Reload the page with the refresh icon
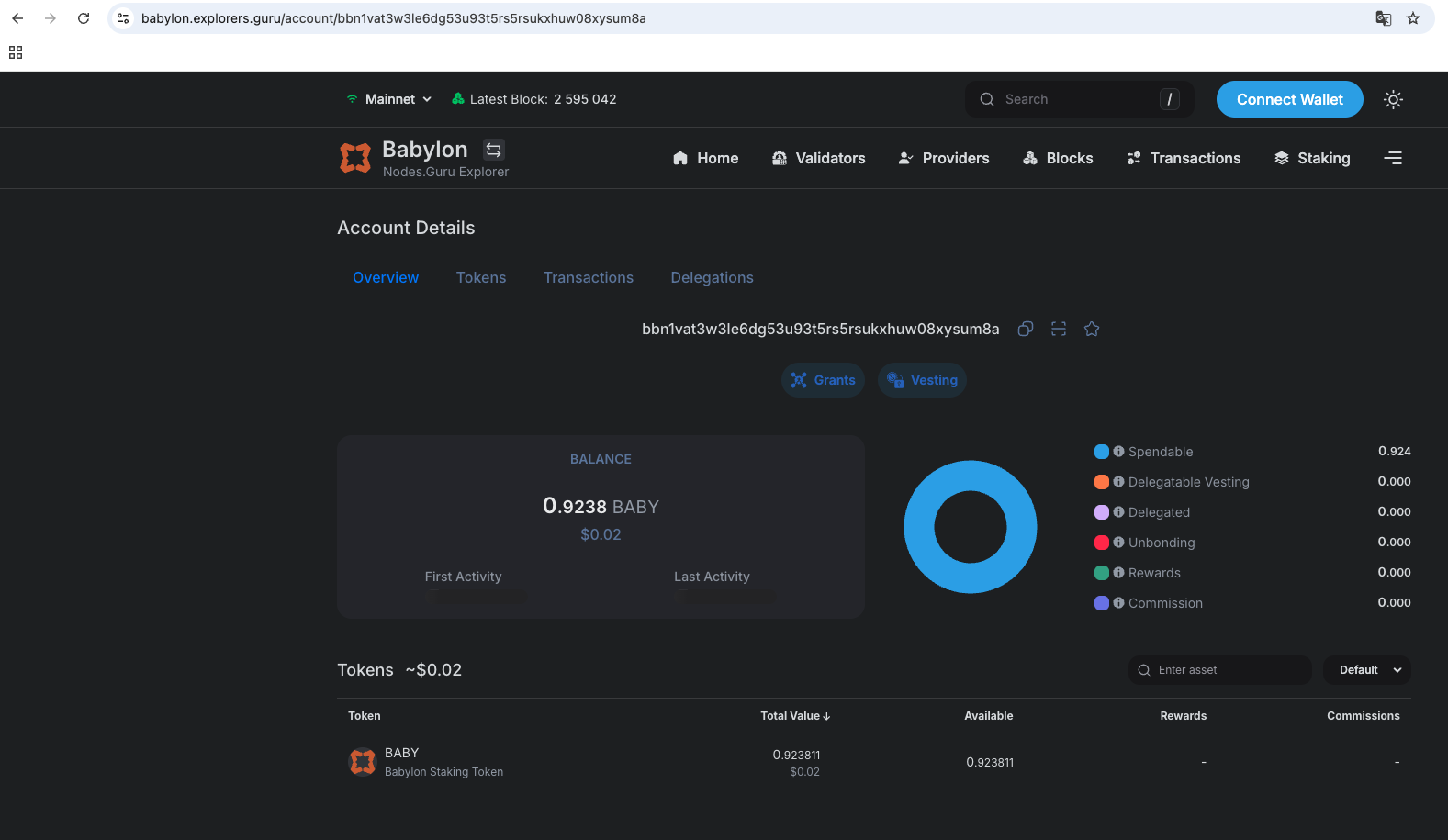1448x840 pixels. point(84,18)
